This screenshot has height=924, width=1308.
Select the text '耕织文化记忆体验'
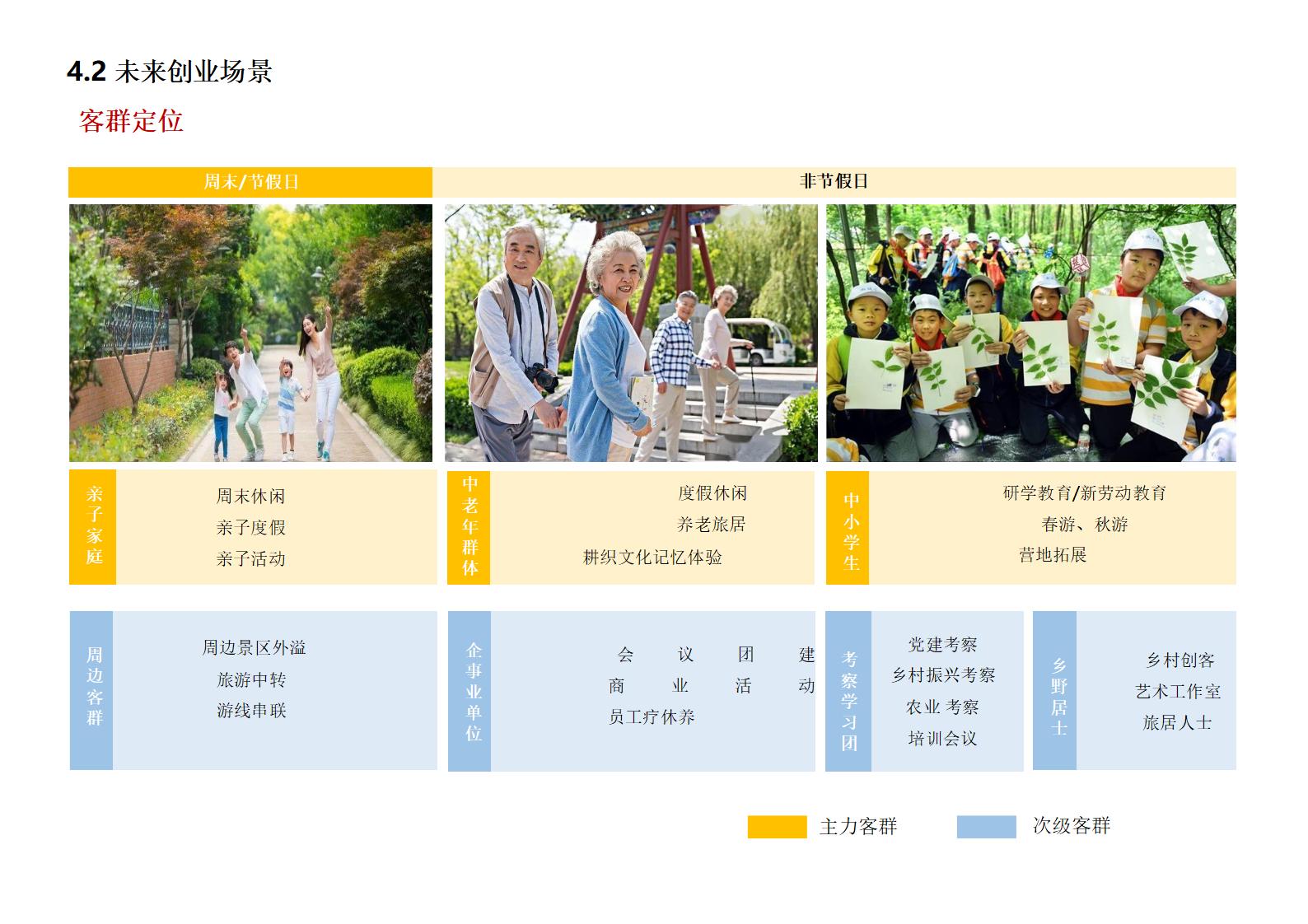click(652, 558)
